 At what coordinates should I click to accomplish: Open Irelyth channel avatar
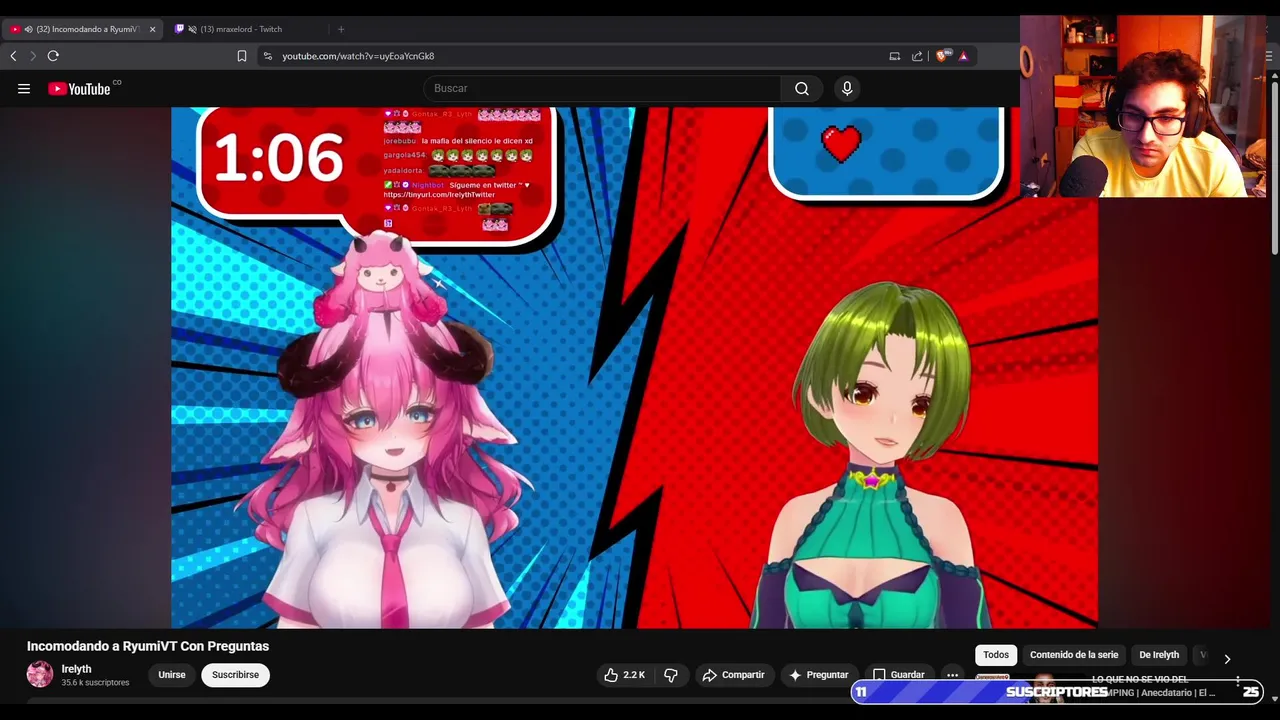[x=40, y=675]
